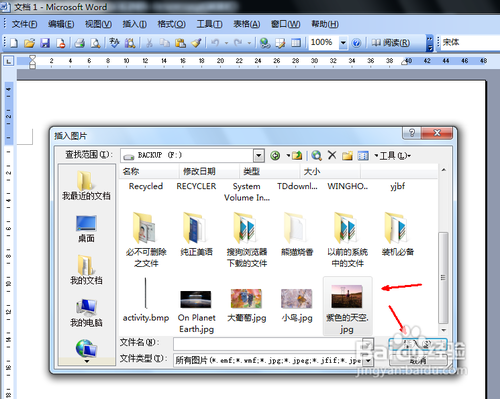Image resolution: width=500 pixels, height=399 pixels.
Task: Select My Network Places globe icon
Action: coord(86,348)
